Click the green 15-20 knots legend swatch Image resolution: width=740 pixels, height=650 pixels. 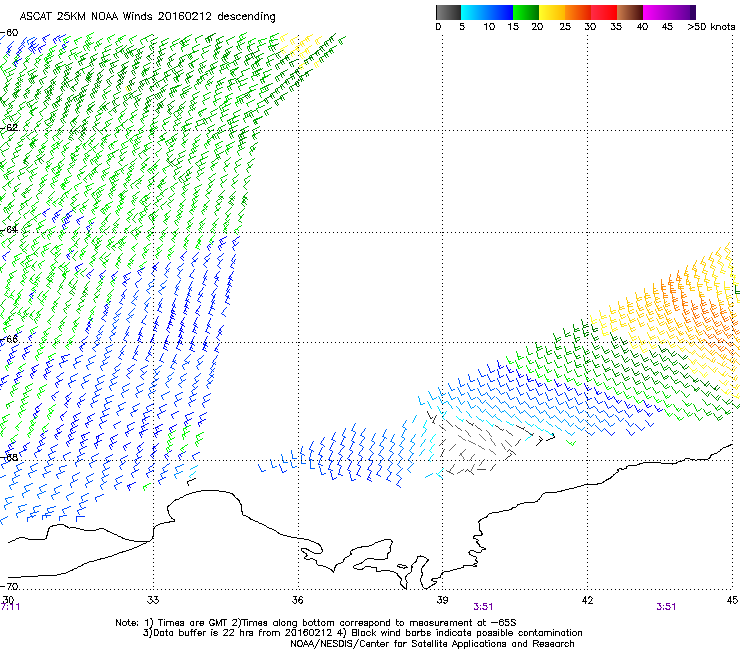click(526, 12)
